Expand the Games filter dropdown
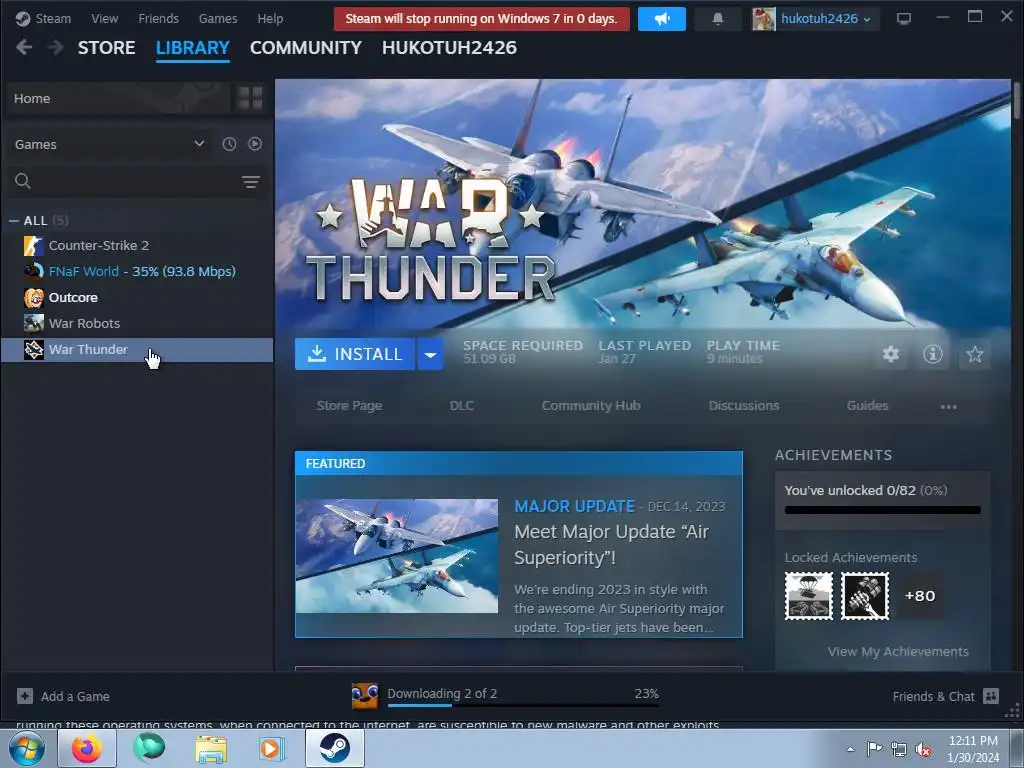Viewport: 1024px width, 768px height. tap(109, 144)
